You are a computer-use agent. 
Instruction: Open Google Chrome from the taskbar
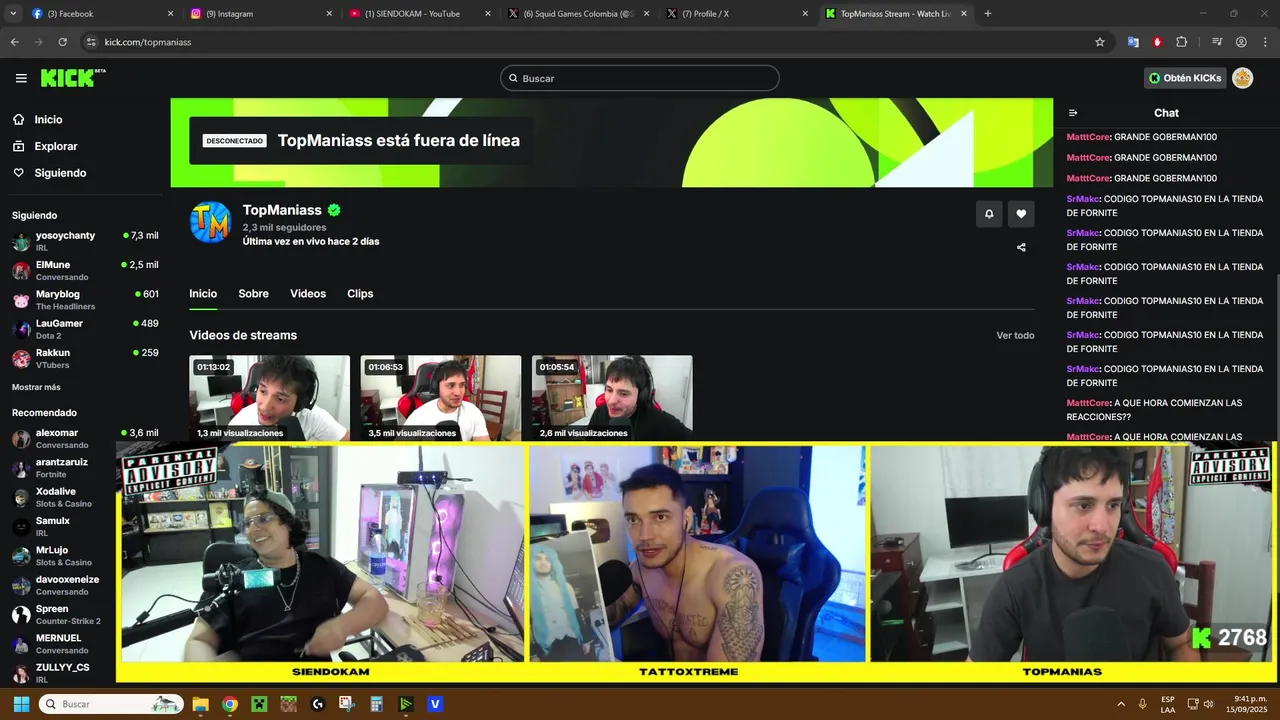pos(230,704)
